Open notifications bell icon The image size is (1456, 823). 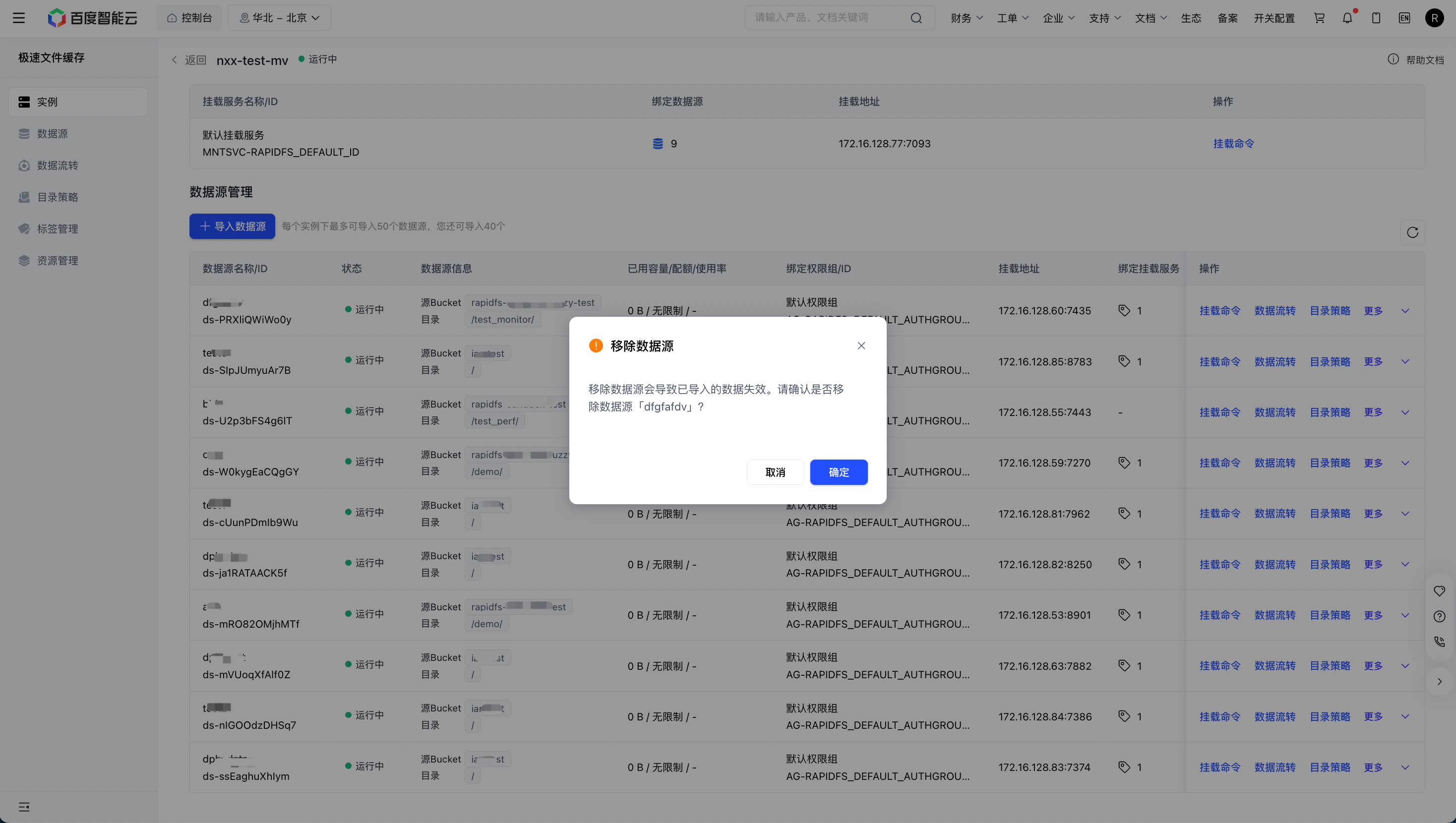[1347, 18]
